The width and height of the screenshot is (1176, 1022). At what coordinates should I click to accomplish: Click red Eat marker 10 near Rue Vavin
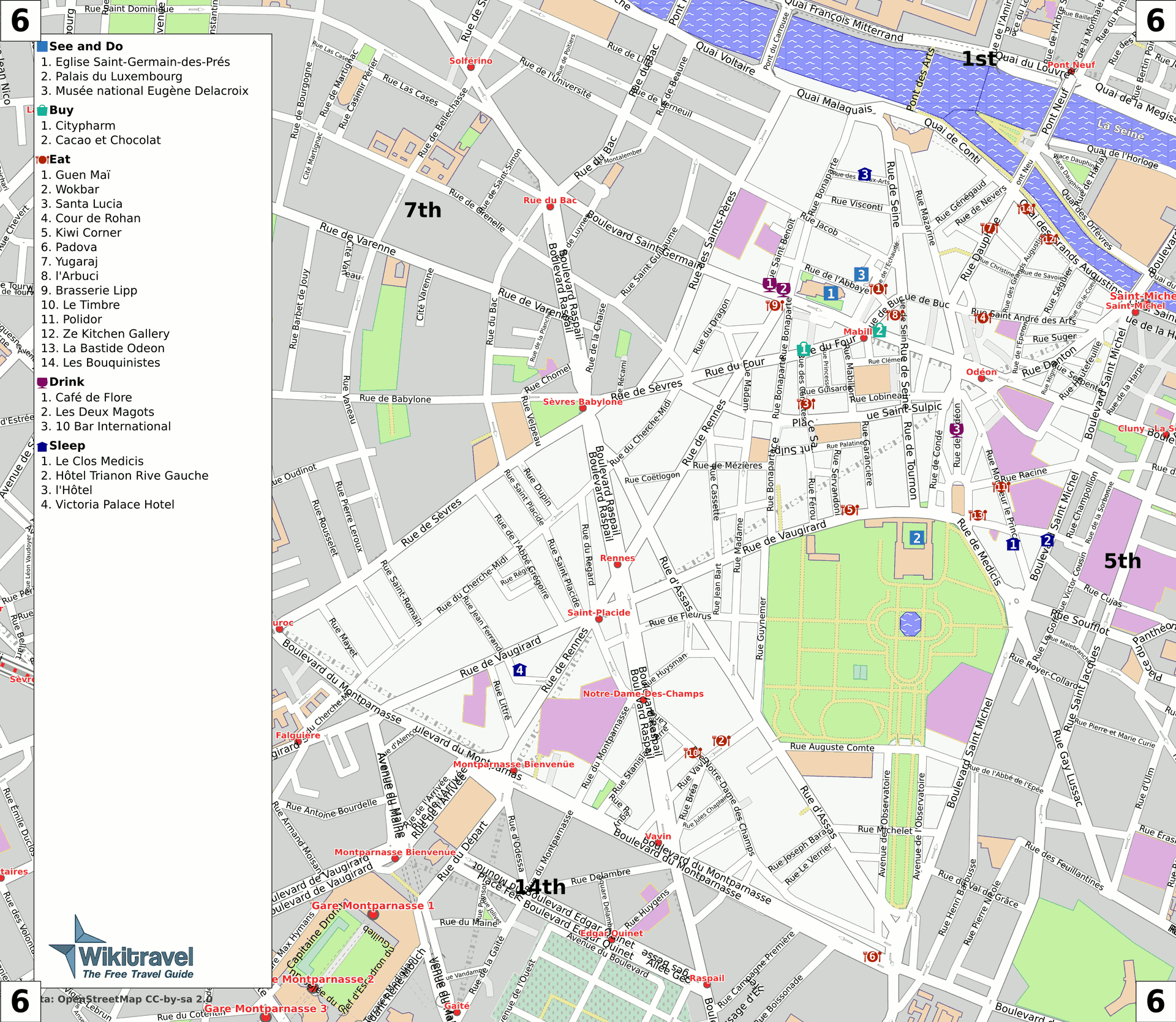(693, 752)
